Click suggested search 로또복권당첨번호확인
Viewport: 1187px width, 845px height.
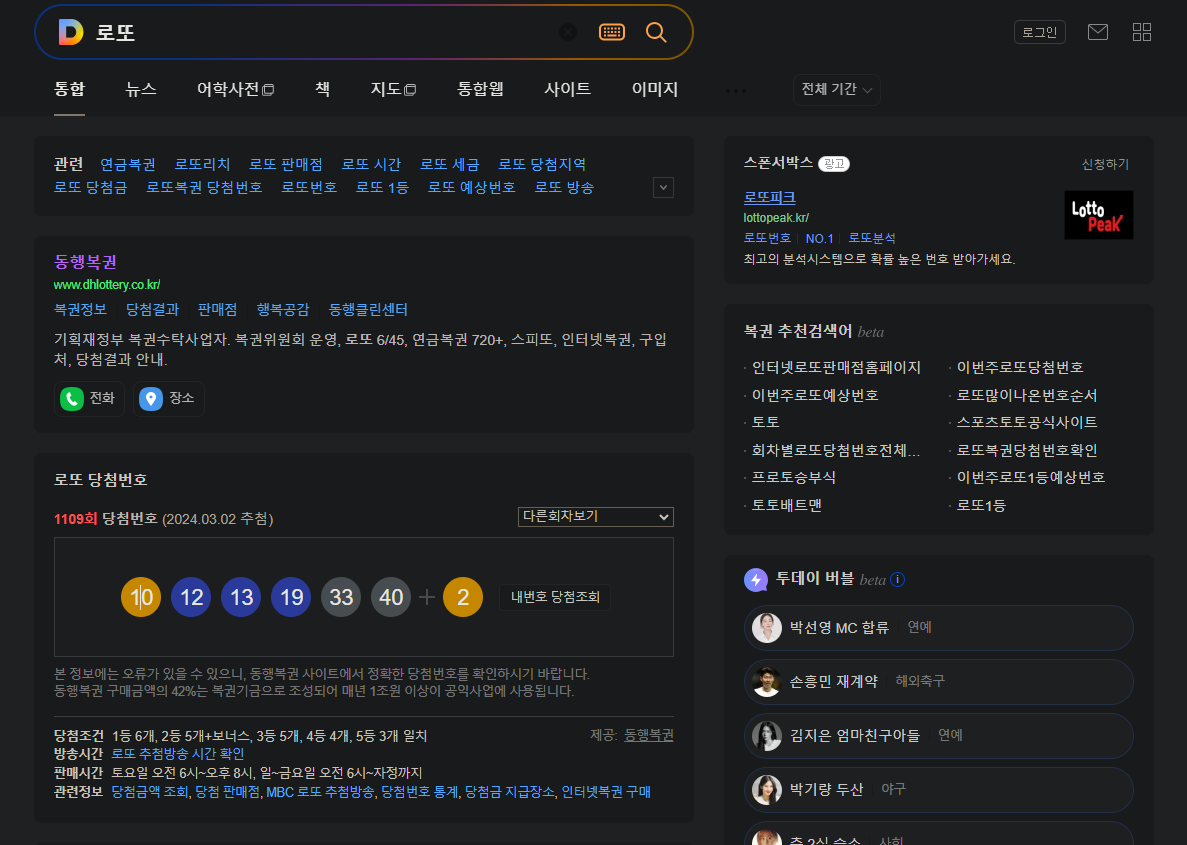[1027, 451]
